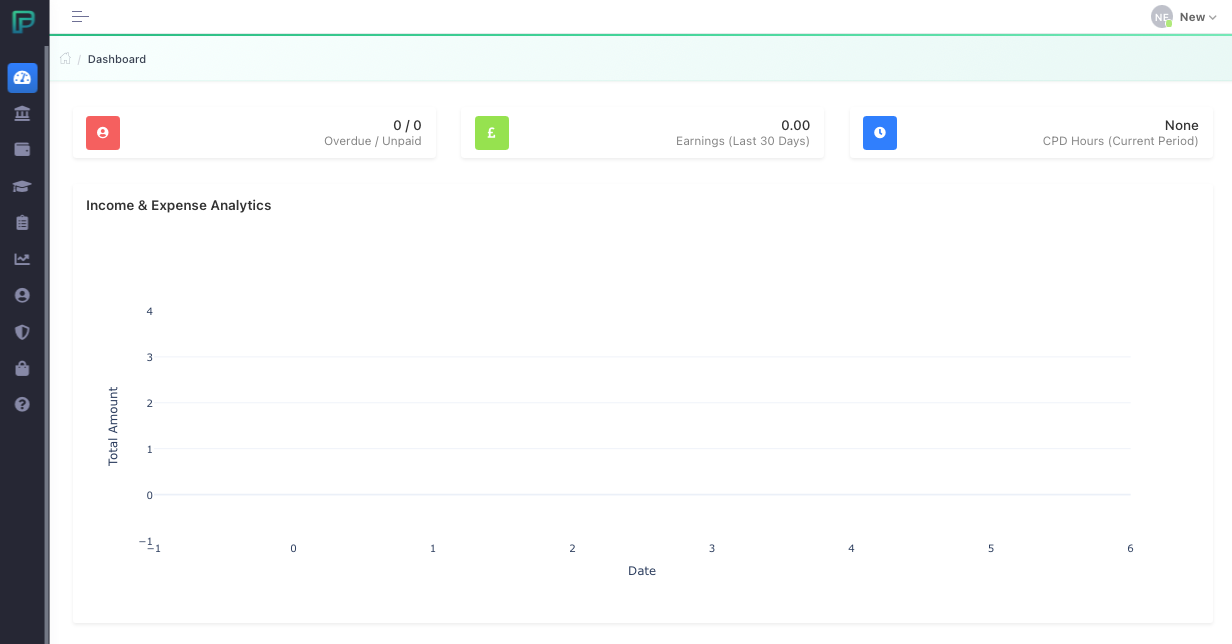Click the dashboard speedometer icon in sidebar
Image resolution: width=1232 pixels, height=644 pixels.
tap(22, 77)
